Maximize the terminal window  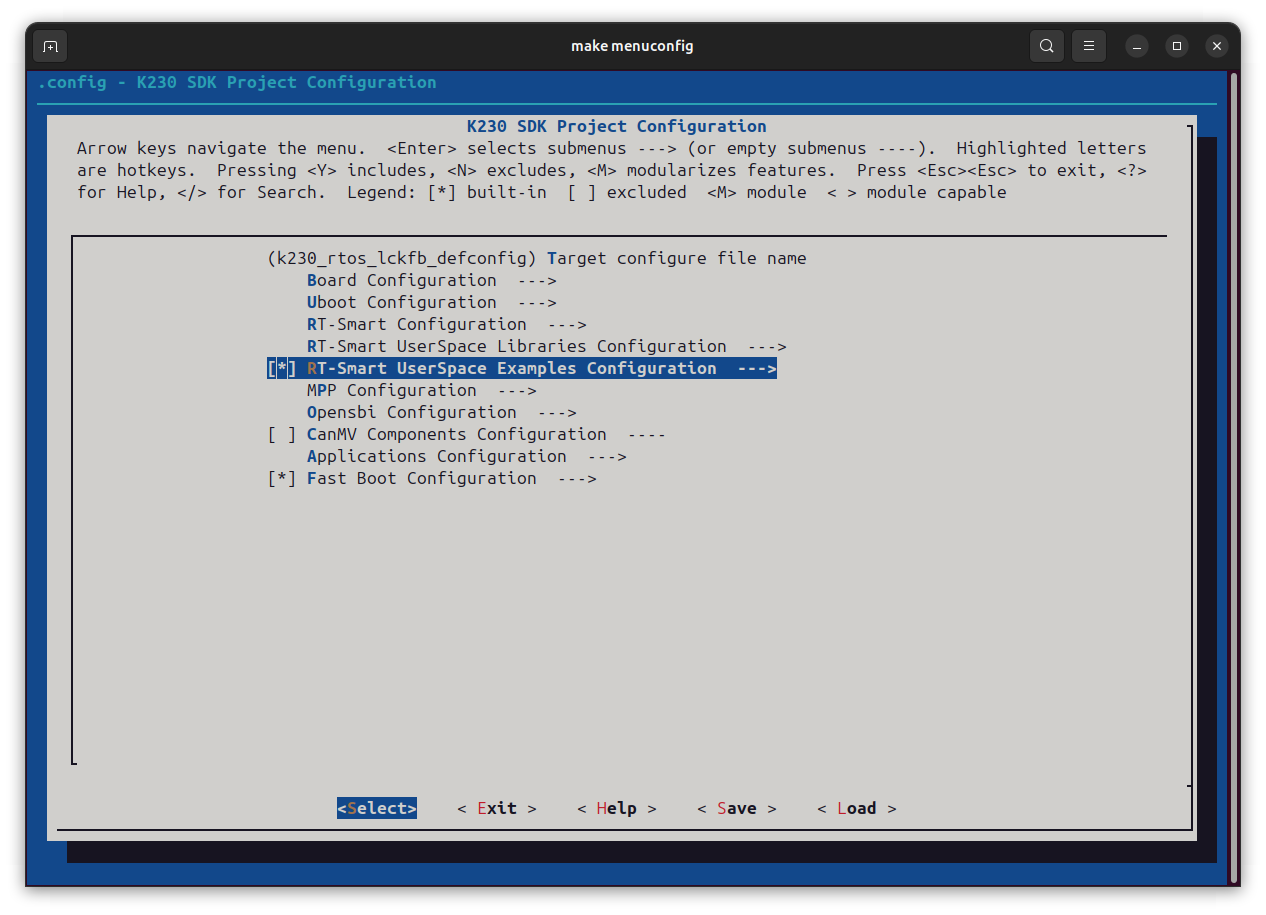point(1177,46)
